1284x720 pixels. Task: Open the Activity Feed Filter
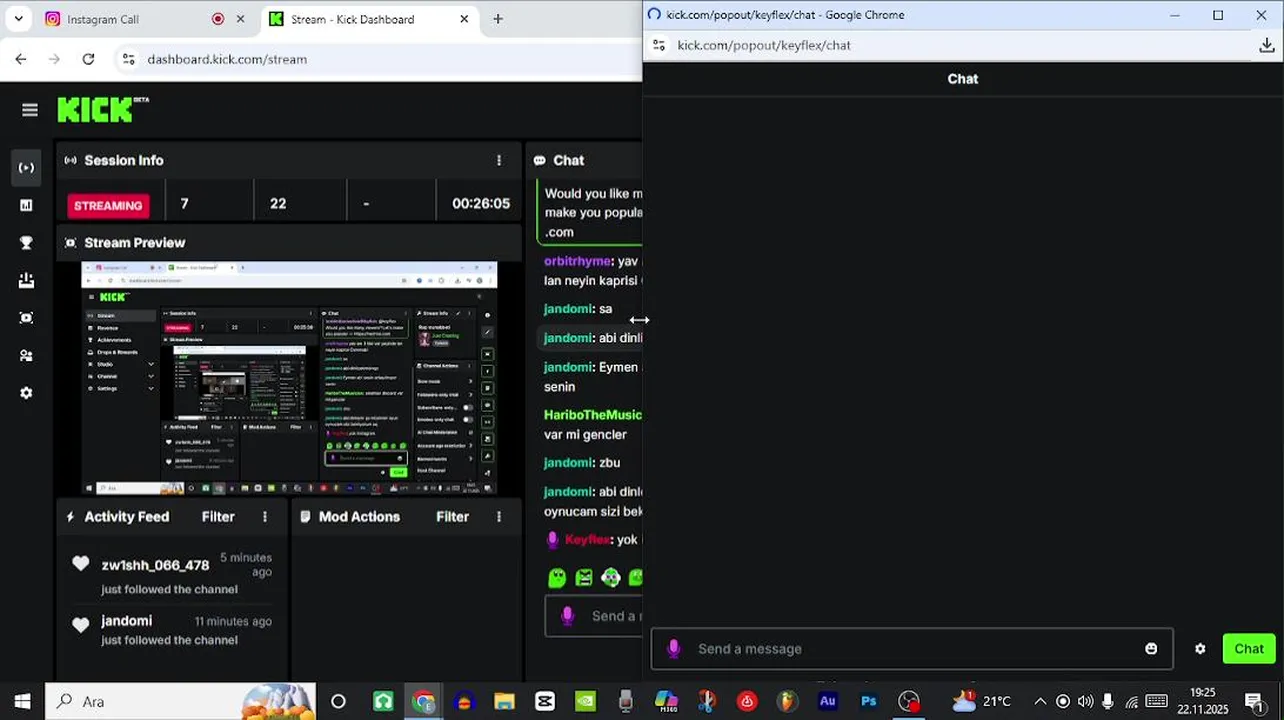click(x=218, y=517)
